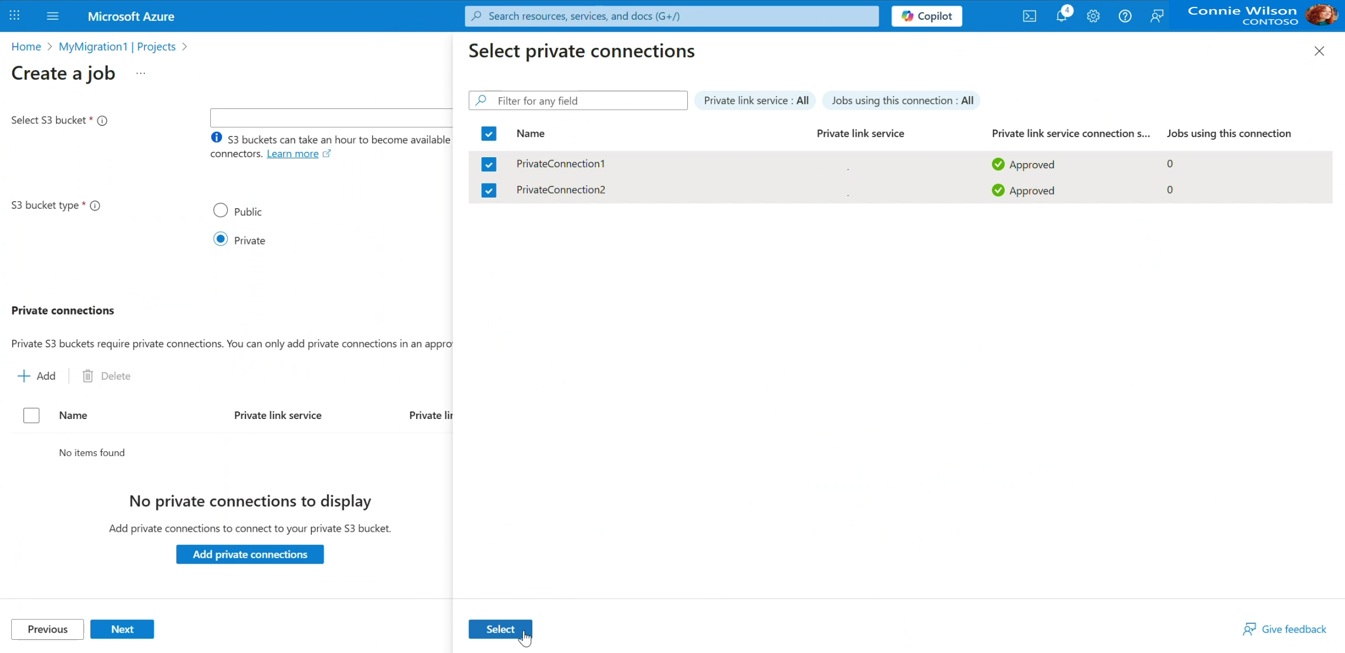Open the help question mark icon
1345x653 pixels.
(x=1125, y=16)
